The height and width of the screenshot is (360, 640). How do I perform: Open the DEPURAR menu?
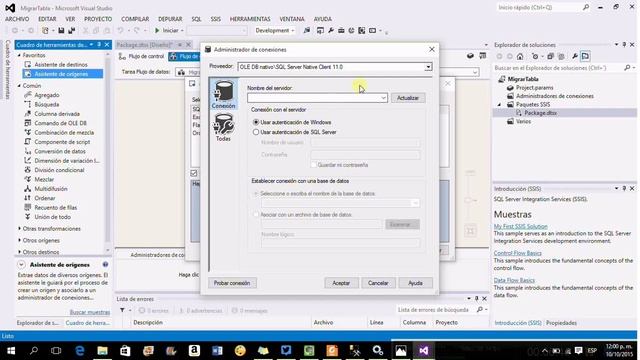pos(170,19)
